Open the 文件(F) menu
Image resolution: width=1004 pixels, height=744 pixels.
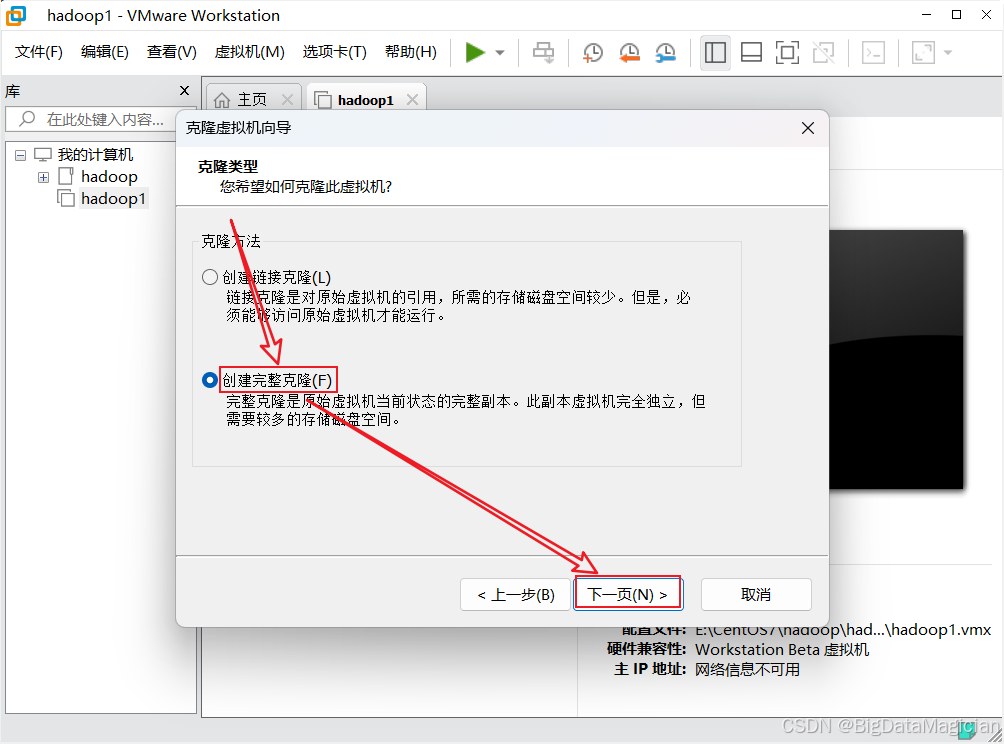point(38,52)
